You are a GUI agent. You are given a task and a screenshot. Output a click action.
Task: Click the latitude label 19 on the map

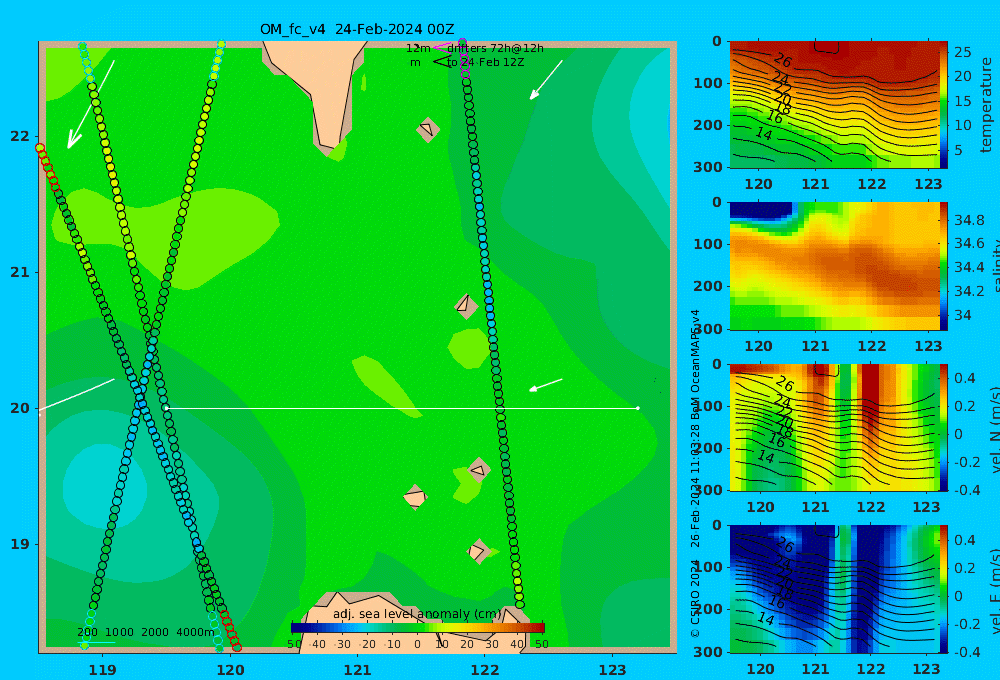click(x=19, y=544)
